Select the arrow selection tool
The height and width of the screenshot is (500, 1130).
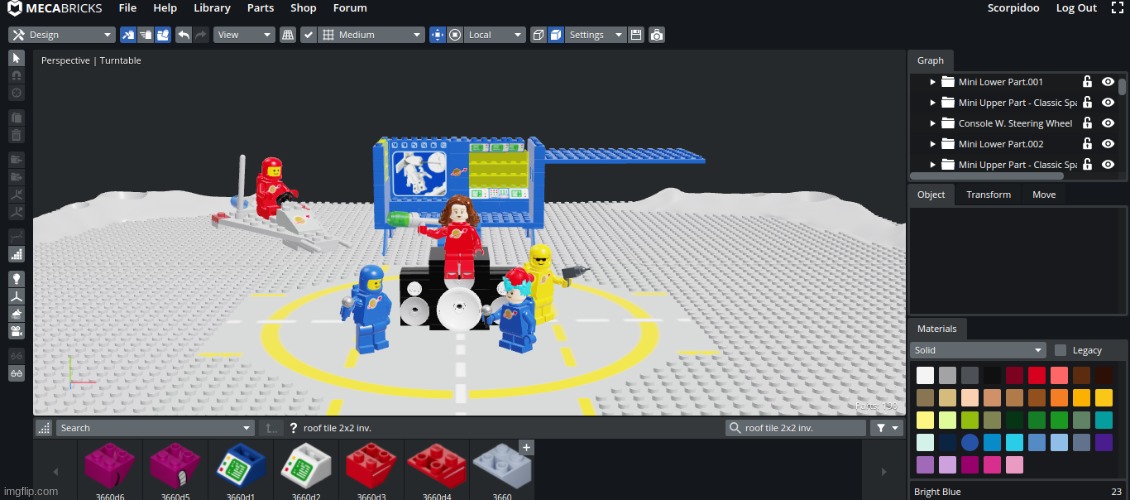[16, 58]
